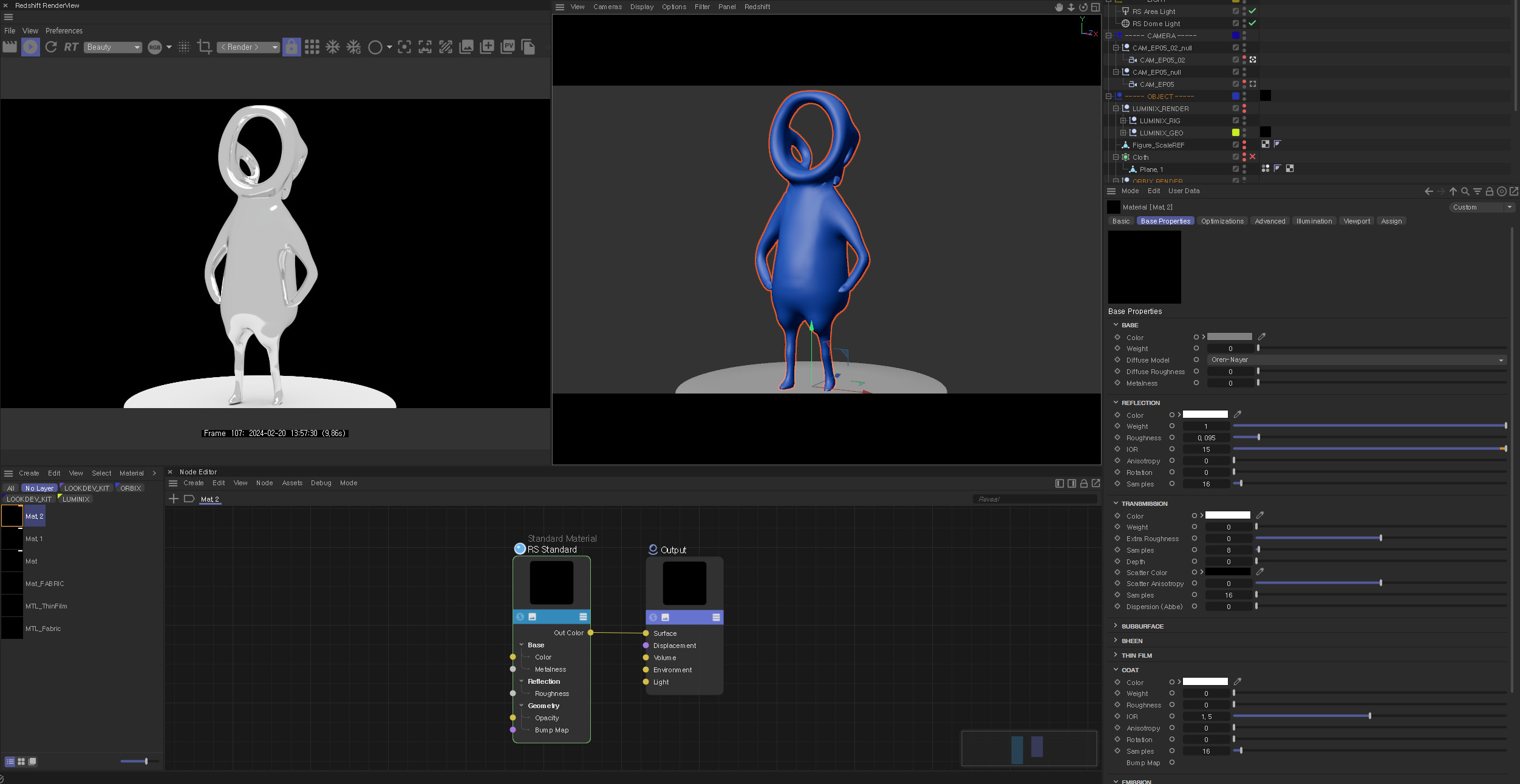Screen dimensions: 1520x784
Task: Click the snapshot image icon in RenderView
Action: [x=466, y=47]
